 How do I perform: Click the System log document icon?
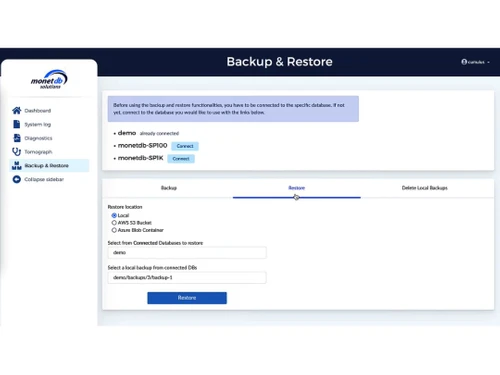pyautogui.click(x=17, y=124)
